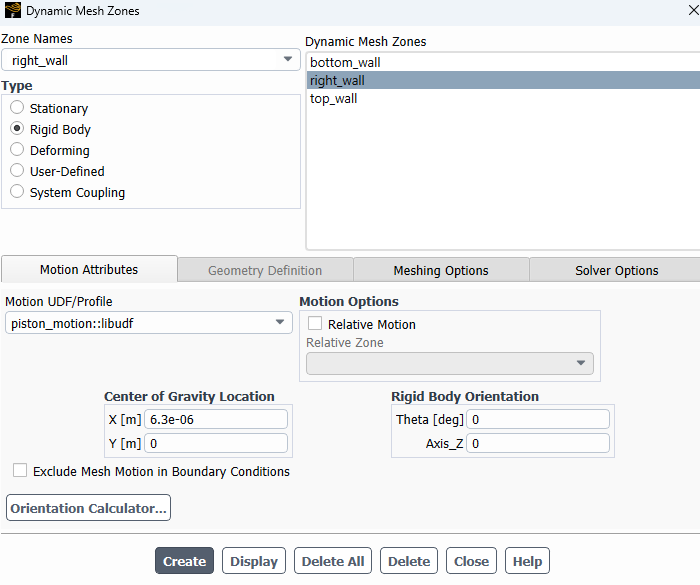Select top_wall in the zones list
The width and height of the screenshot is (700, 585).
click(x=334, y=98)
